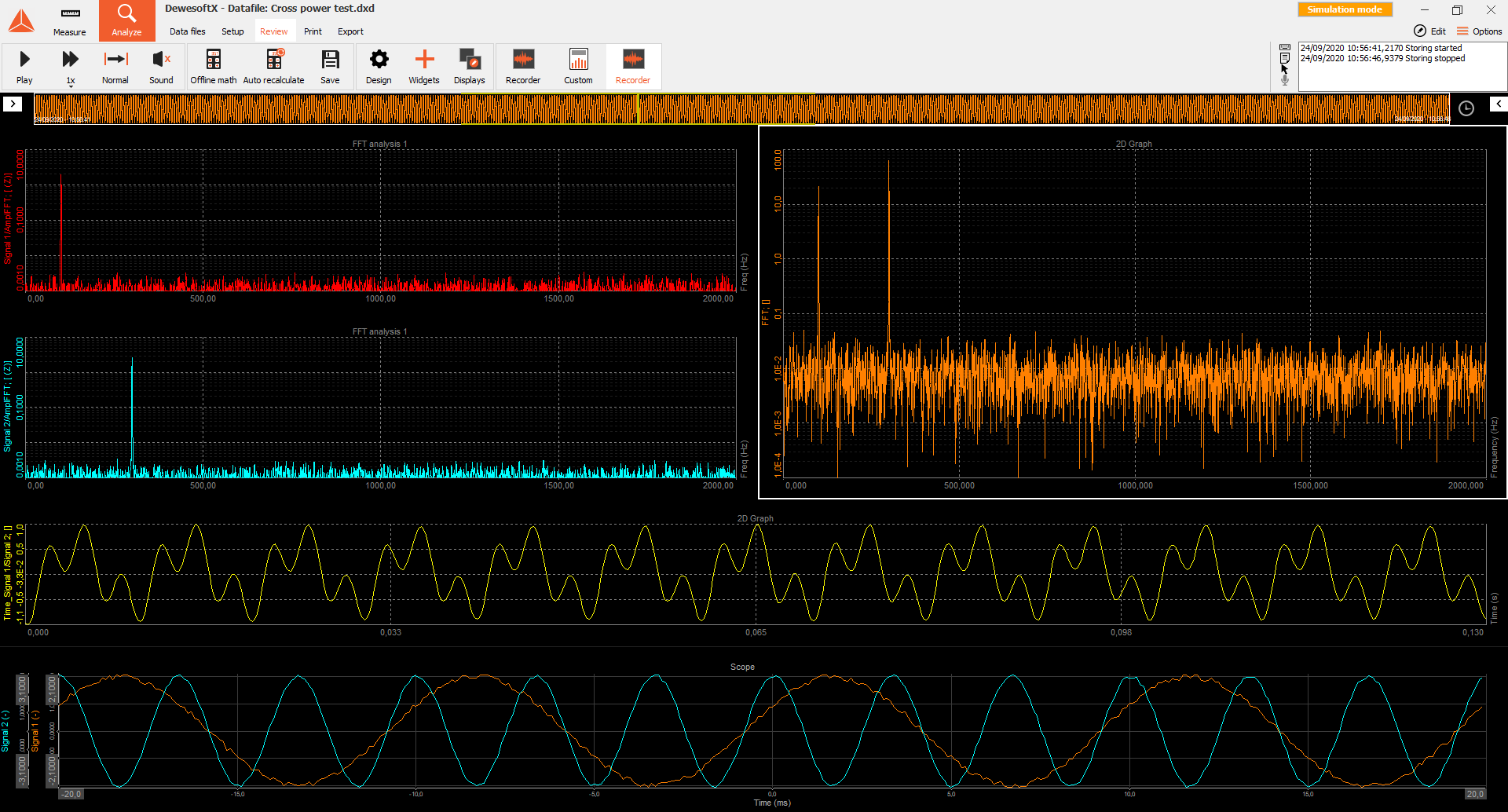The width and height of the screenshot is (1508, 812).
Task: Open the Displays icon in toolbar
Action: coord(469,66)
